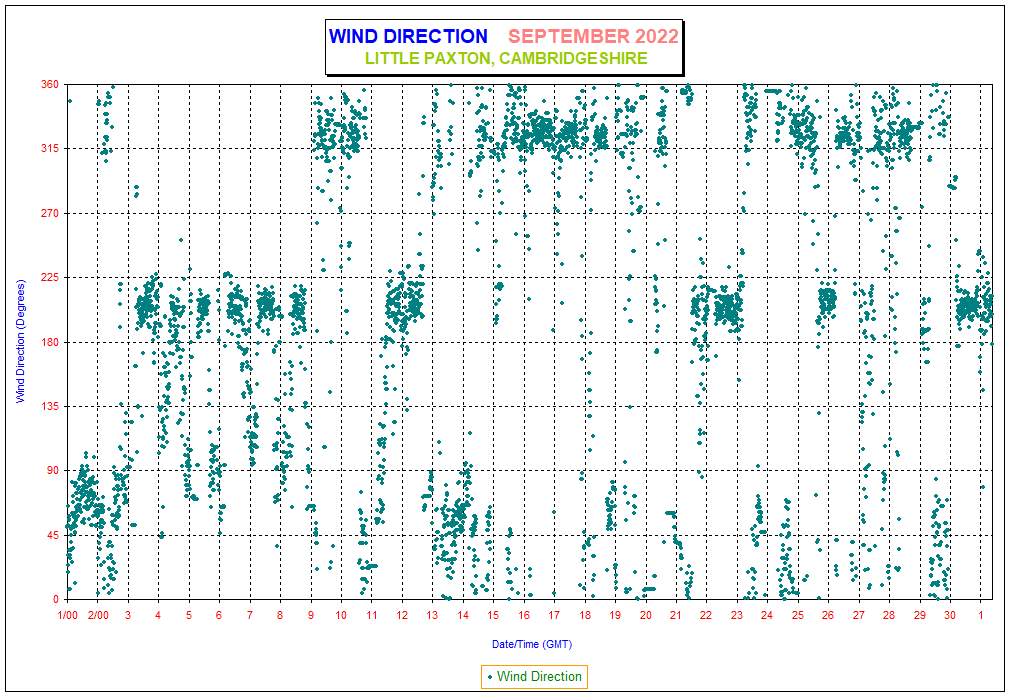Click the 180 y-axis value
This screenshot has height=696, width=1010.
50,342
